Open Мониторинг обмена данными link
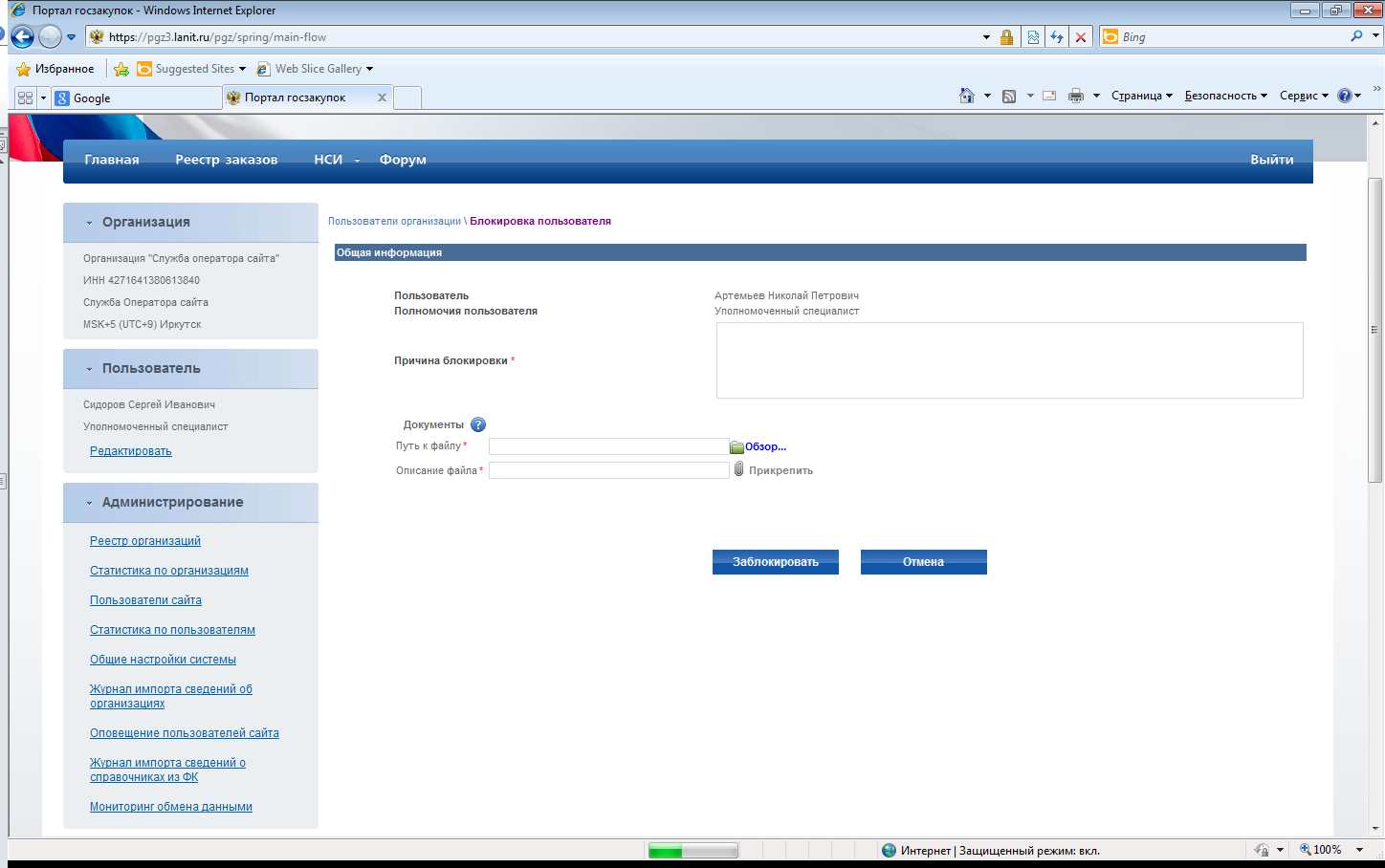1385x868 pixels. point(171,807)
